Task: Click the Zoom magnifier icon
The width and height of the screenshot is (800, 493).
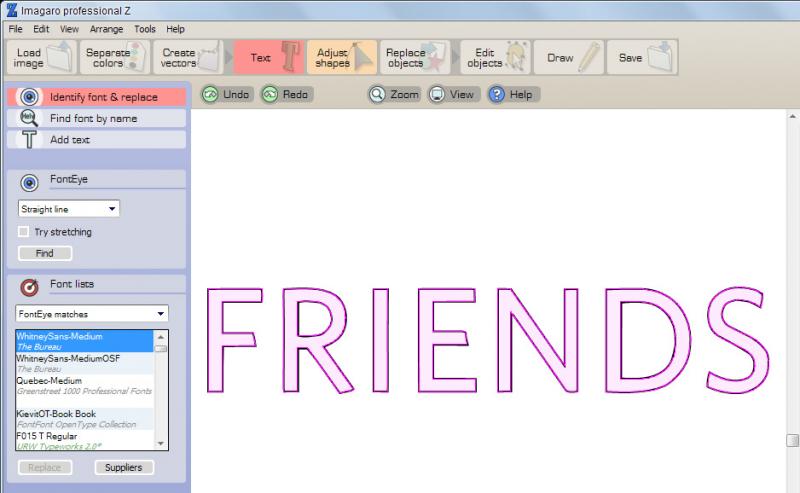Action: pyautogui.click(x=378, y=94)
